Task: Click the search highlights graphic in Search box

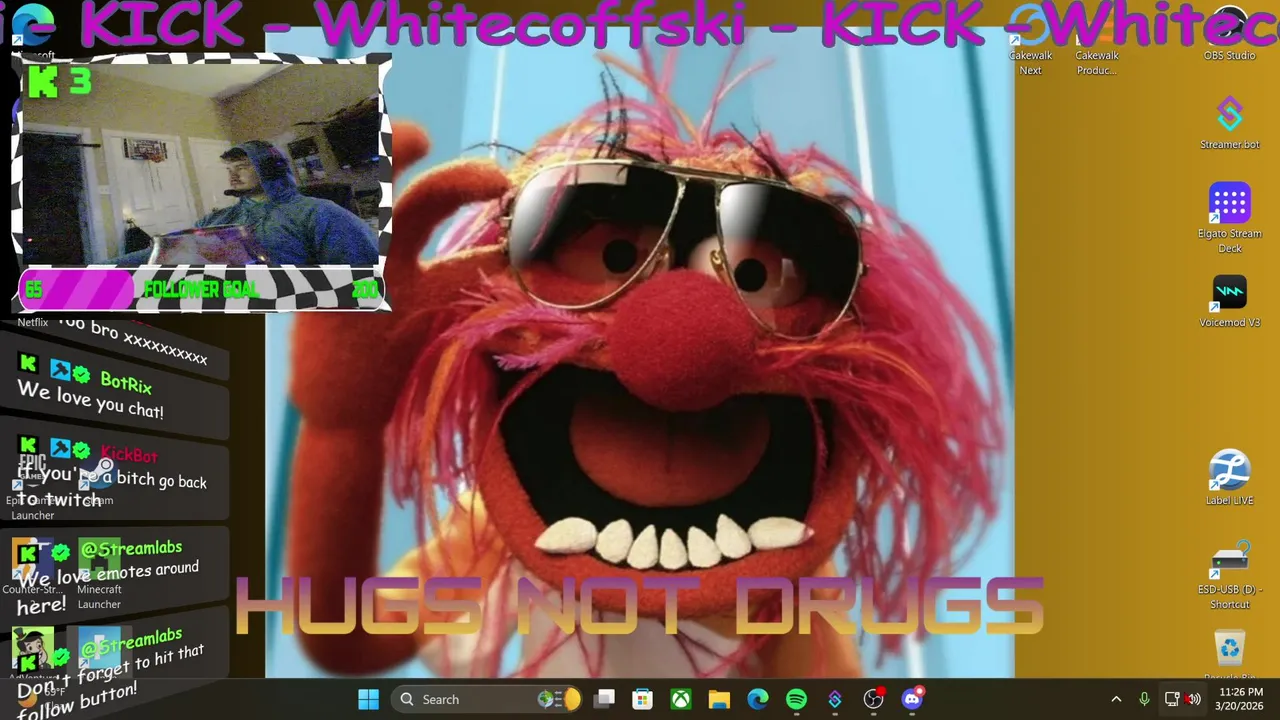Action: coord(558,699)
